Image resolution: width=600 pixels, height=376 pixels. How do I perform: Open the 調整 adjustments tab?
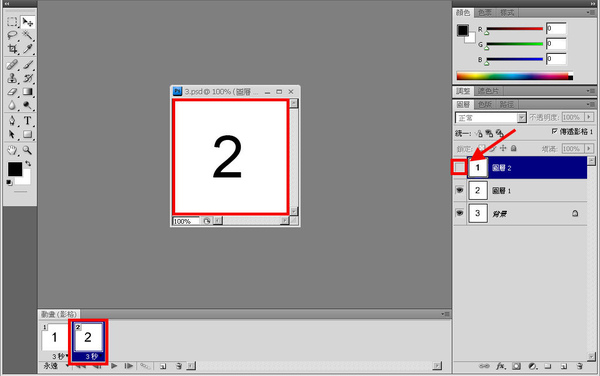(x=463, y=91)
